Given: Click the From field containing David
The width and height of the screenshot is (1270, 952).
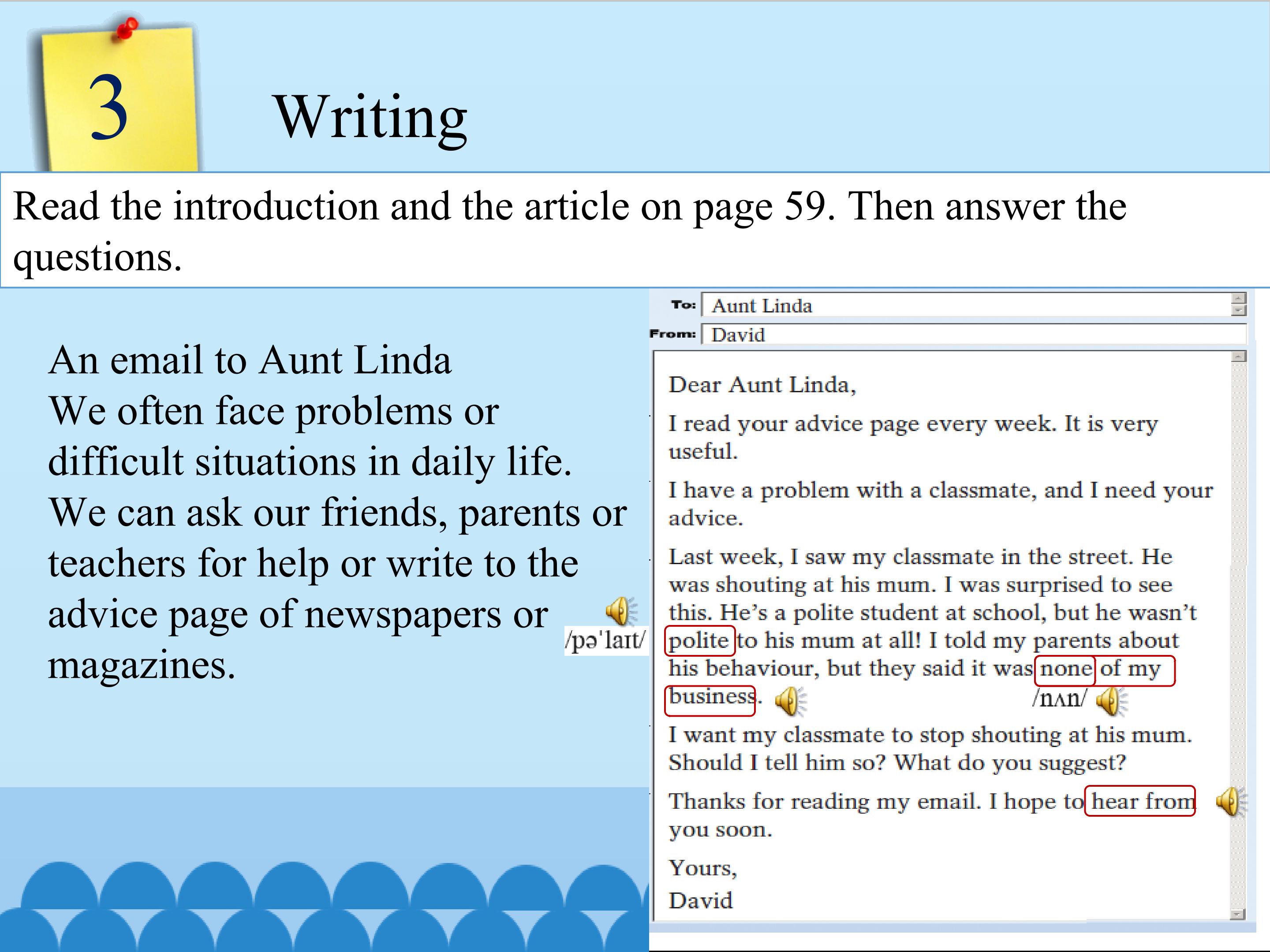Looking at the screenshot, I should tap(970, 335).
